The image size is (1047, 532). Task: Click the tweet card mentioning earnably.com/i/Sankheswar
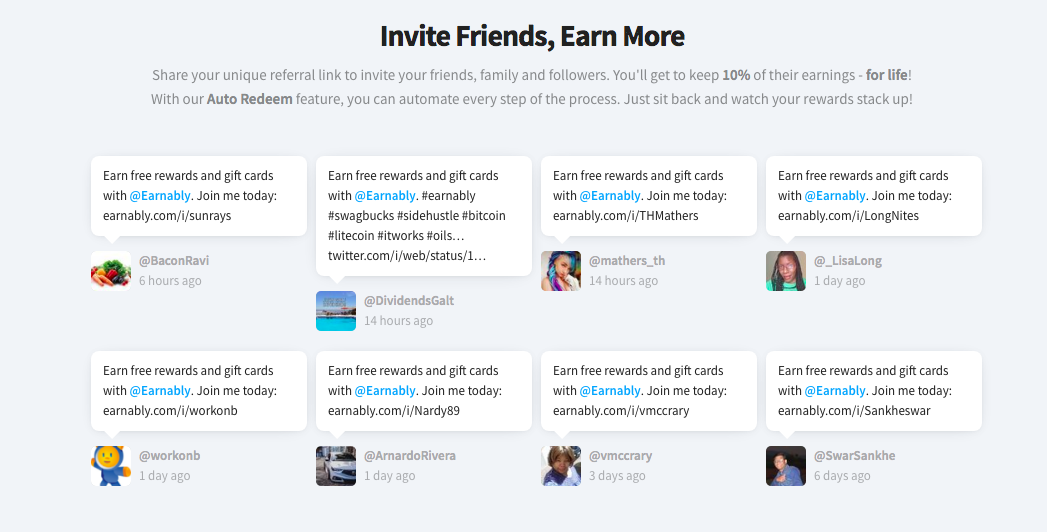coord(874,390)
